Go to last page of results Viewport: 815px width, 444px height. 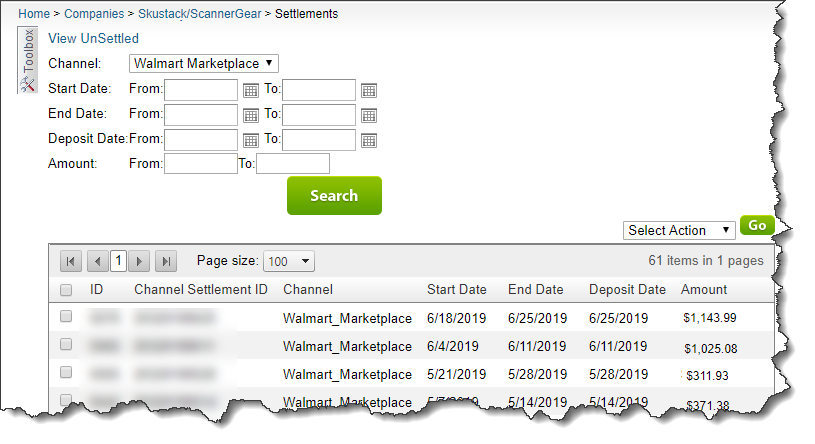click(x=166, y=261)
